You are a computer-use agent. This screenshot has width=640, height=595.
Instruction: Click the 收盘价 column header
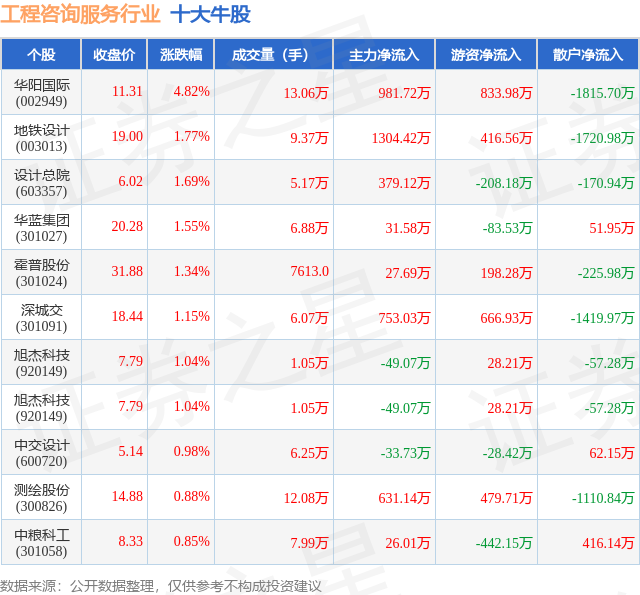114,54
